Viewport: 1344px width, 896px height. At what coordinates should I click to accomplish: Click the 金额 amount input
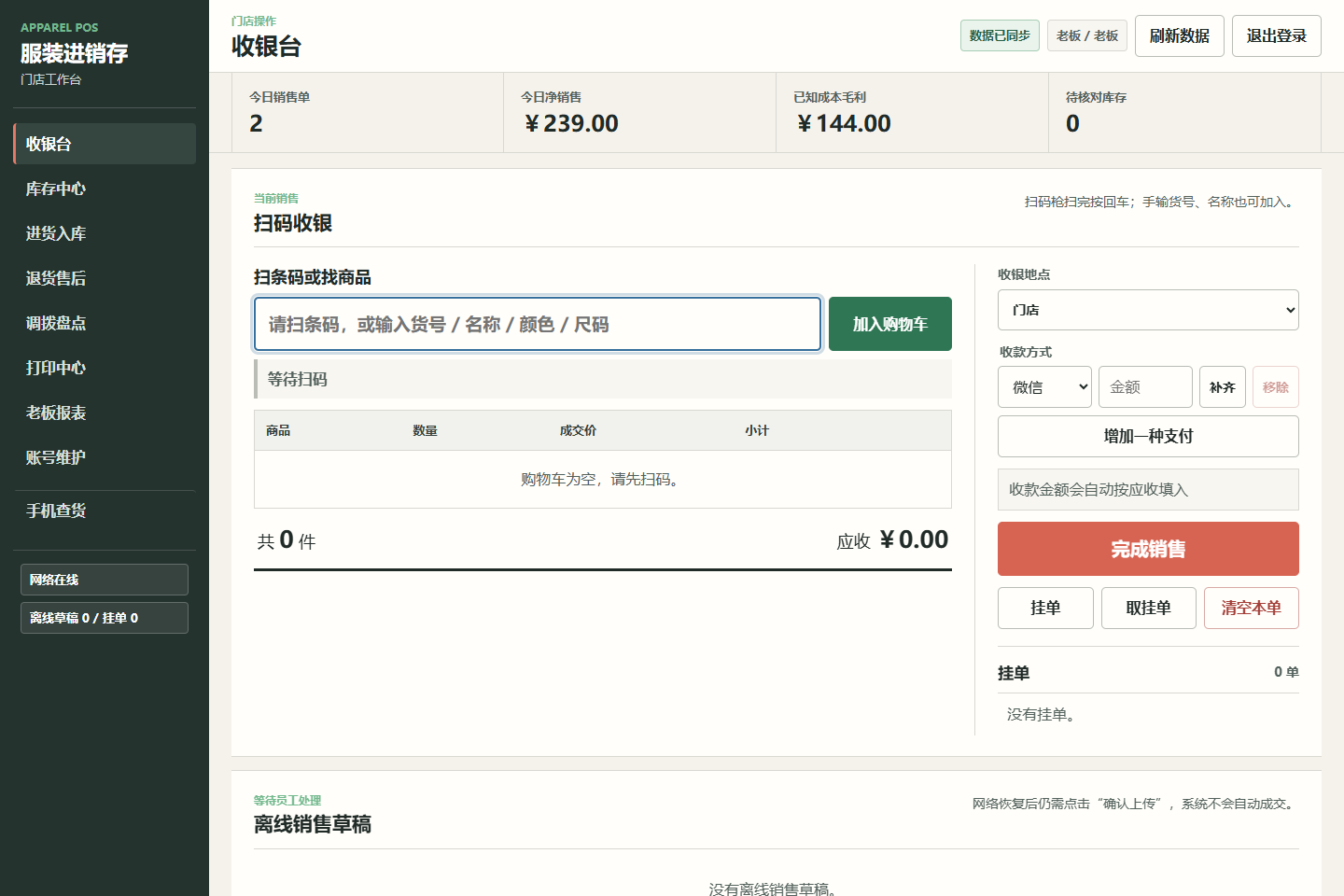click(x=1145, y=386)
